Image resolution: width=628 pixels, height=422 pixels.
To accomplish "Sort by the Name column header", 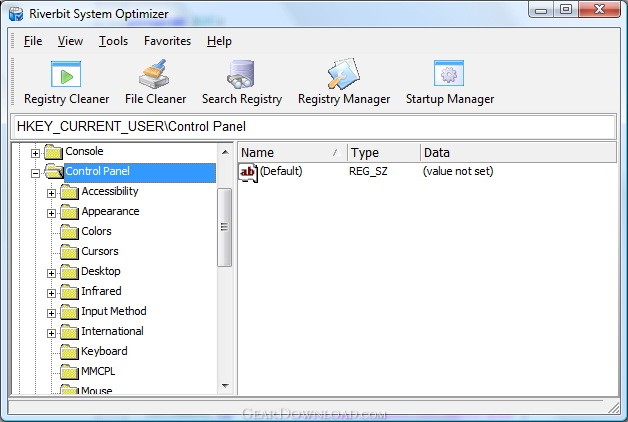I will click(291, 153).
